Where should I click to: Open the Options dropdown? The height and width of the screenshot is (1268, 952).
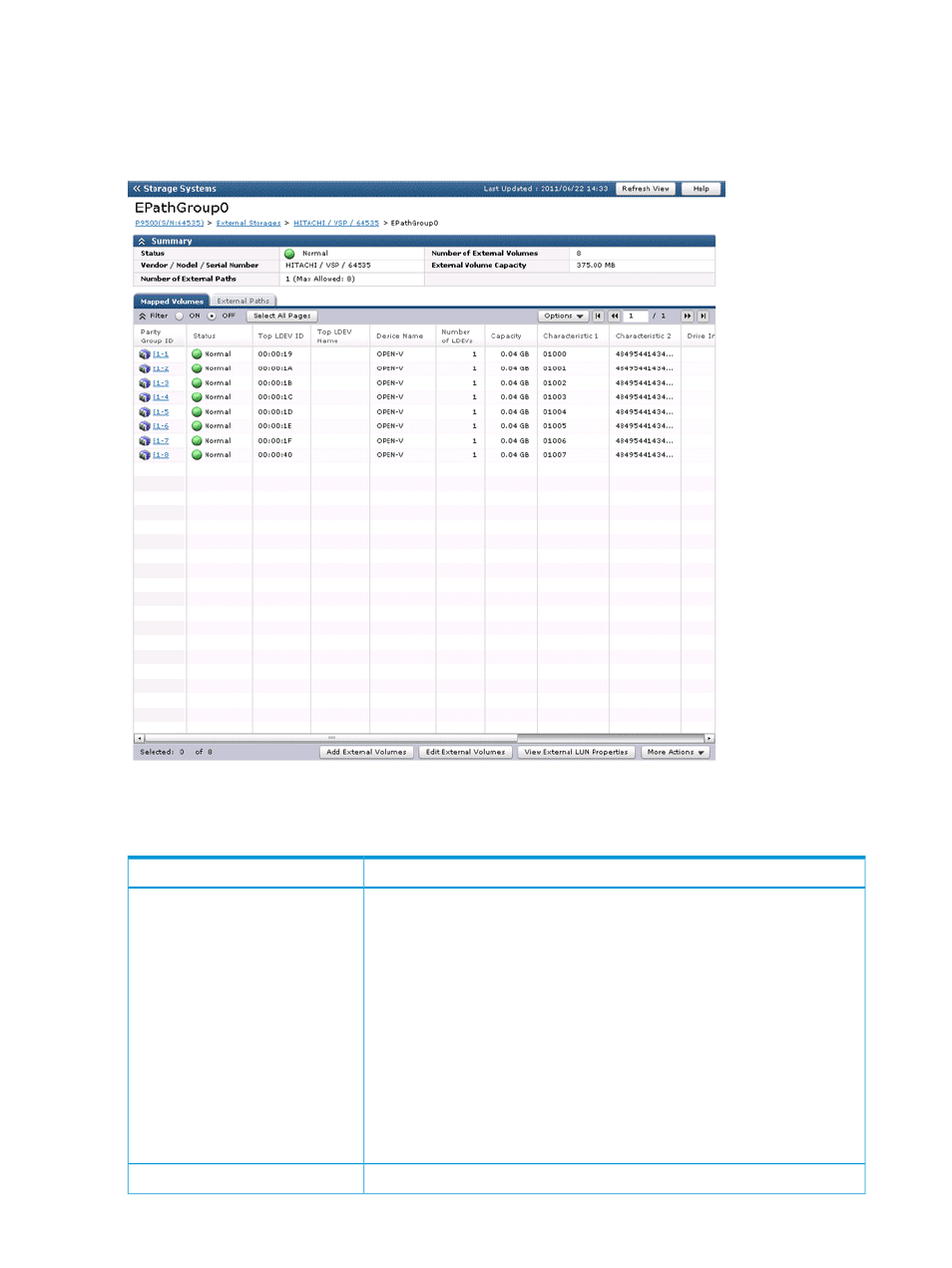tap(564, 317)
